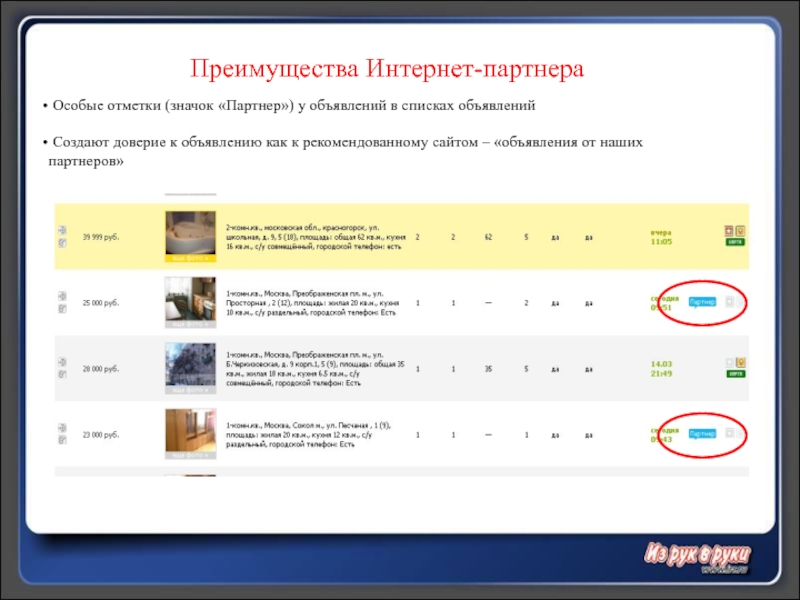Click the orange map pin icon in the 39 999 руб. row
The width and height of the screenshot is (800, 600).
[x=741, y=230]
